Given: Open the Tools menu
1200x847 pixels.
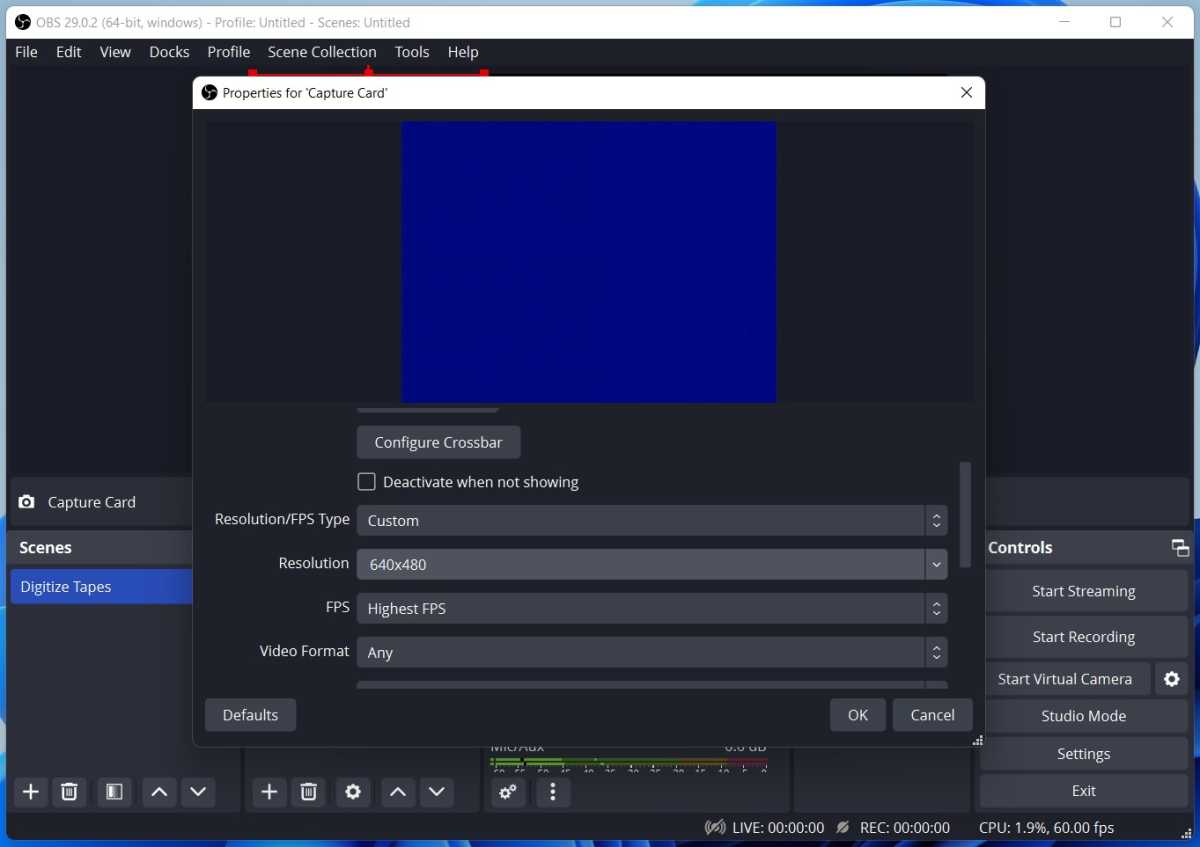Looking at the screenshot, I should [412, 52].
